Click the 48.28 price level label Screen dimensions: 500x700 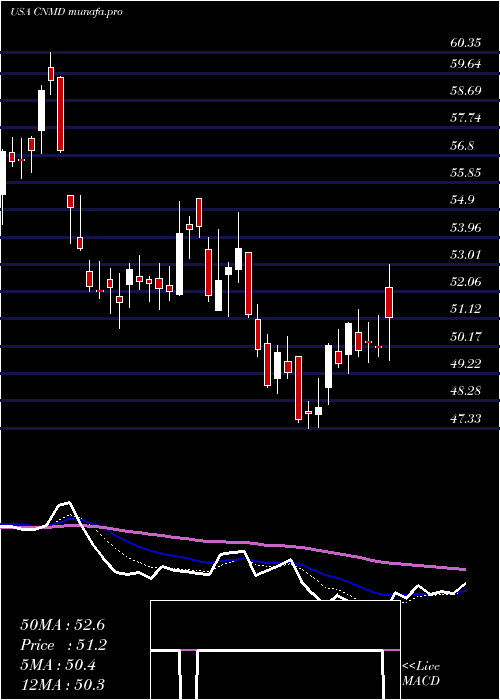point(466,391)
